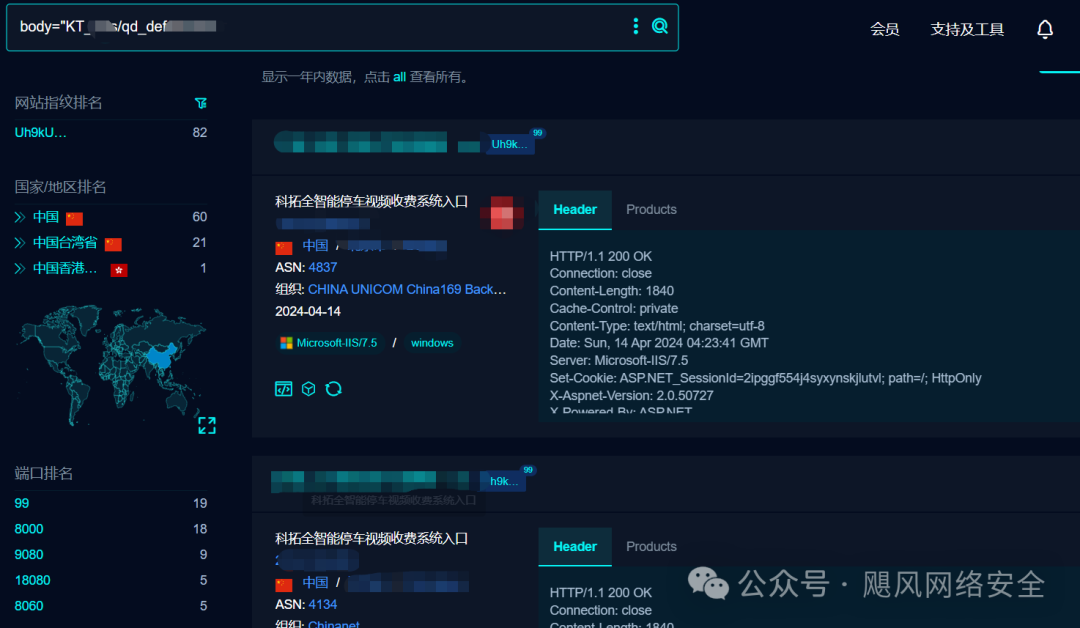Click the China flag icon in country ranking
This screenshot has width=1080, height=628.
tap(74, 218)
